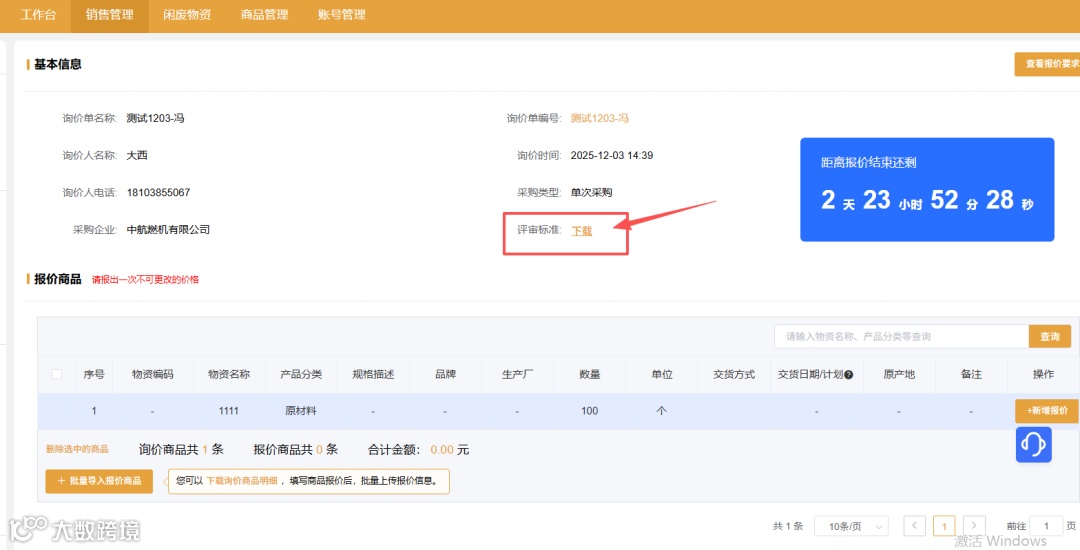Click the 交货方式 column header
Image resolution: width=1080 pixels, height=550 pixels.
tap(734, 374)
